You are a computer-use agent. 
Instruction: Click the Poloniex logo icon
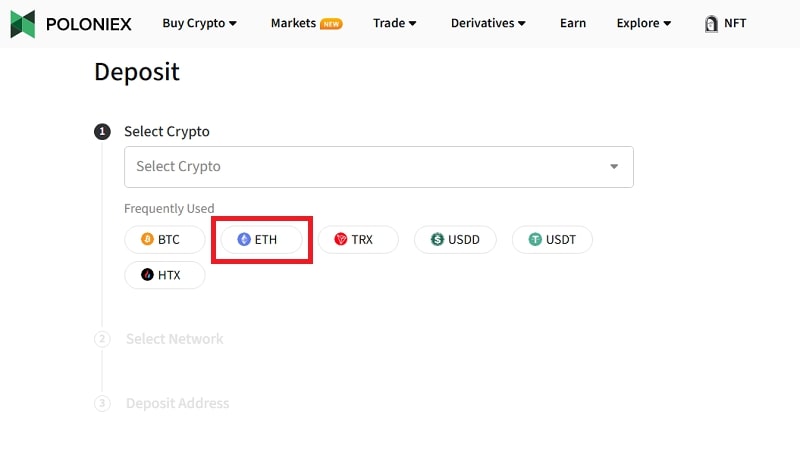[23, 24]
